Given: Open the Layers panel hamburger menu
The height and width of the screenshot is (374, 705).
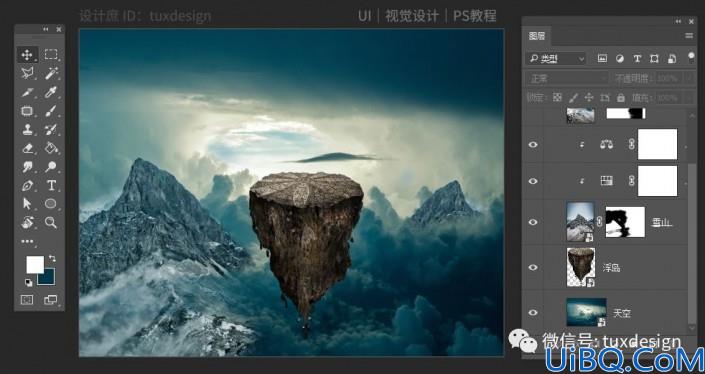Looking at the screenshot, I should (689, 36).
